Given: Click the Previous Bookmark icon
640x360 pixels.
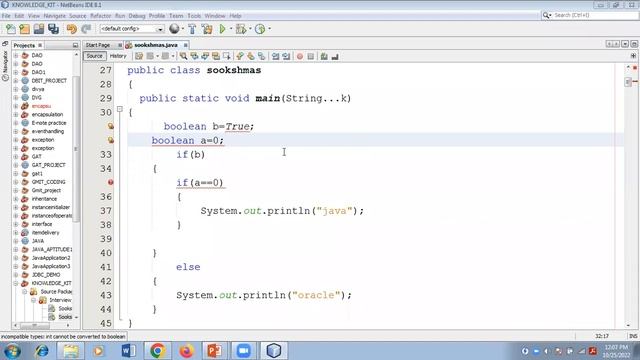Looking at the screenshot, I should [240, 56].
